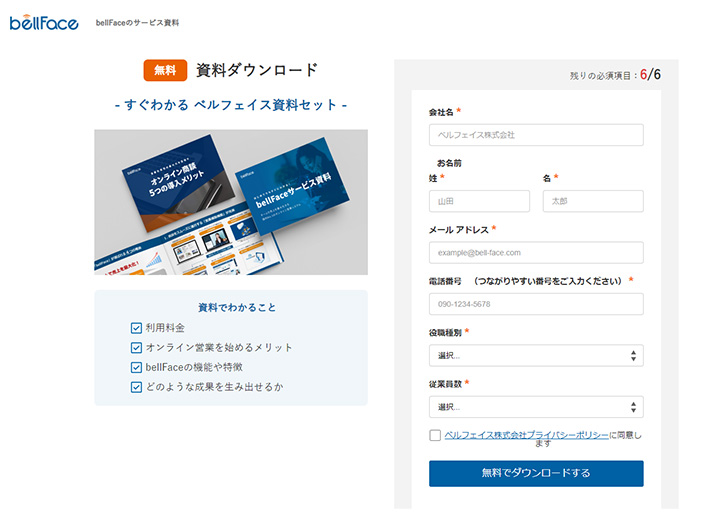Click the 従業員数 field label
The height and width of the screenshot is (520, 720).
click(x=445, y=384)
